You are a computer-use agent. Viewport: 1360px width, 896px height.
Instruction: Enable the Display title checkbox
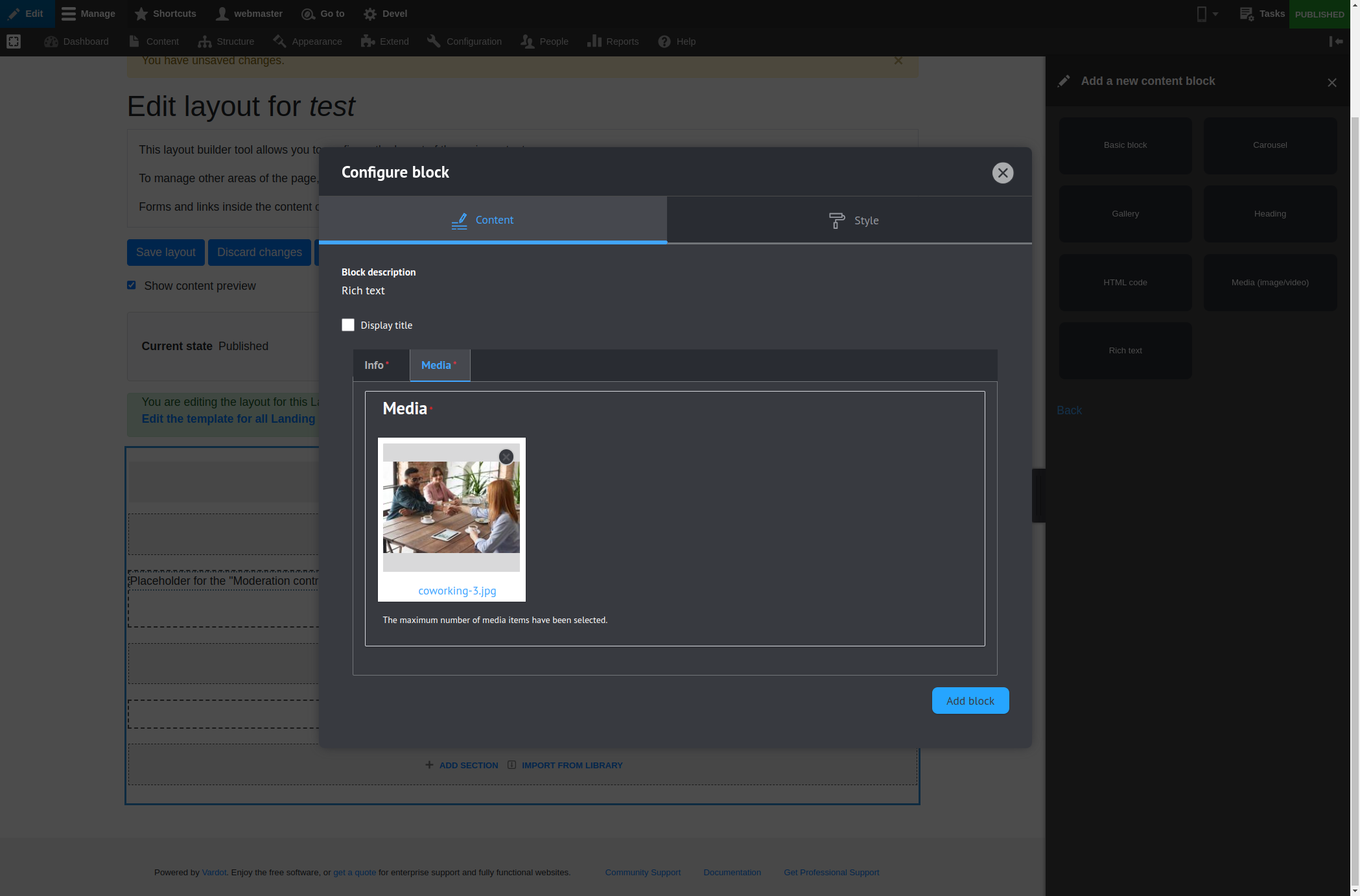[x=348, y=325]
